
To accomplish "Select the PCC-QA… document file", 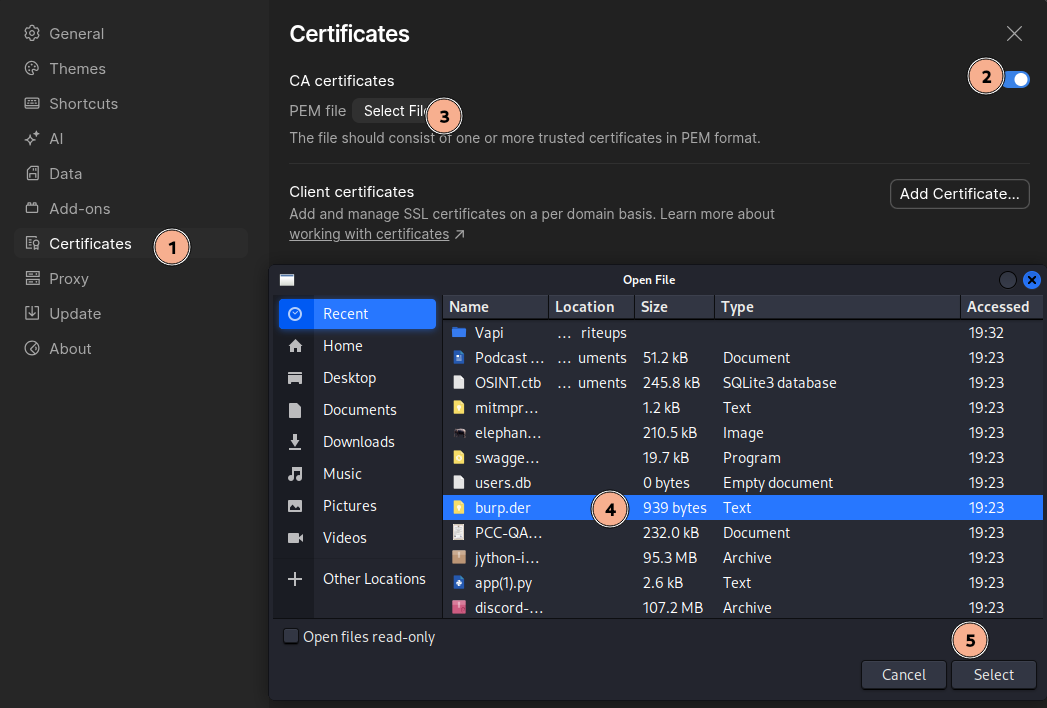I will click(x=743, y=532).
